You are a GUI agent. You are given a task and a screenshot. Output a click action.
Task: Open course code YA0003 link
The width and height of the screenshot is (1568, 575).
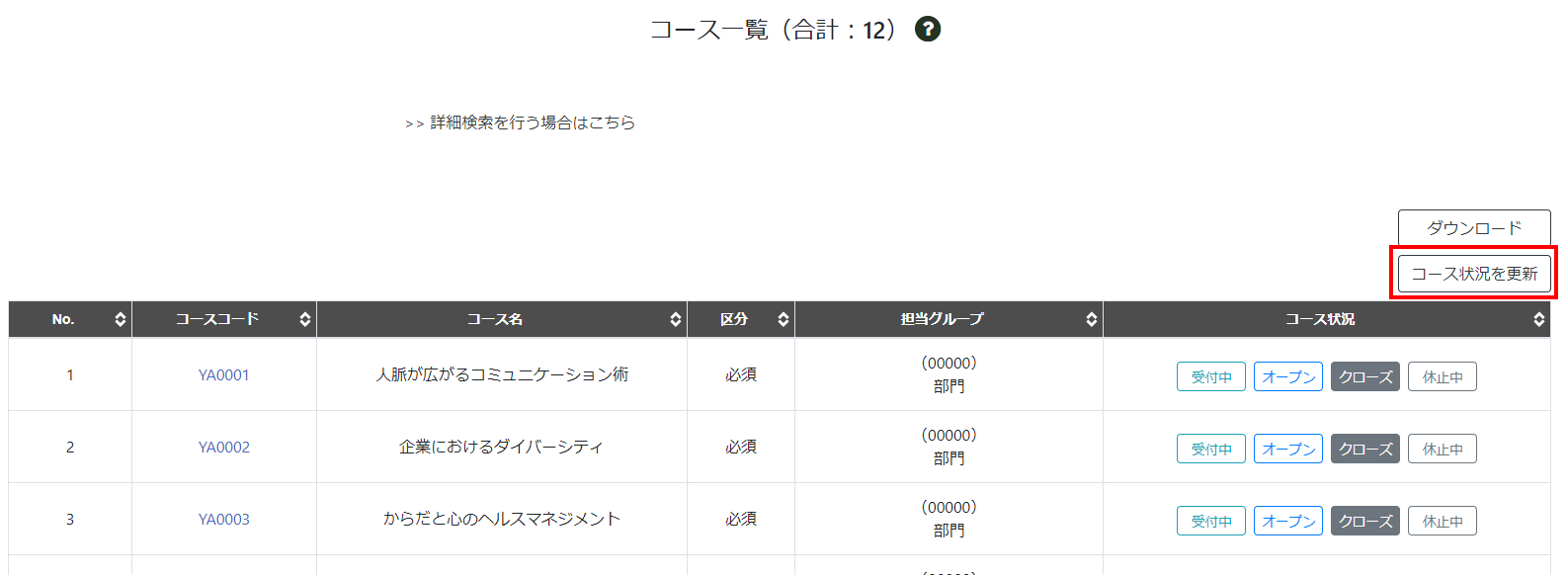223,520
